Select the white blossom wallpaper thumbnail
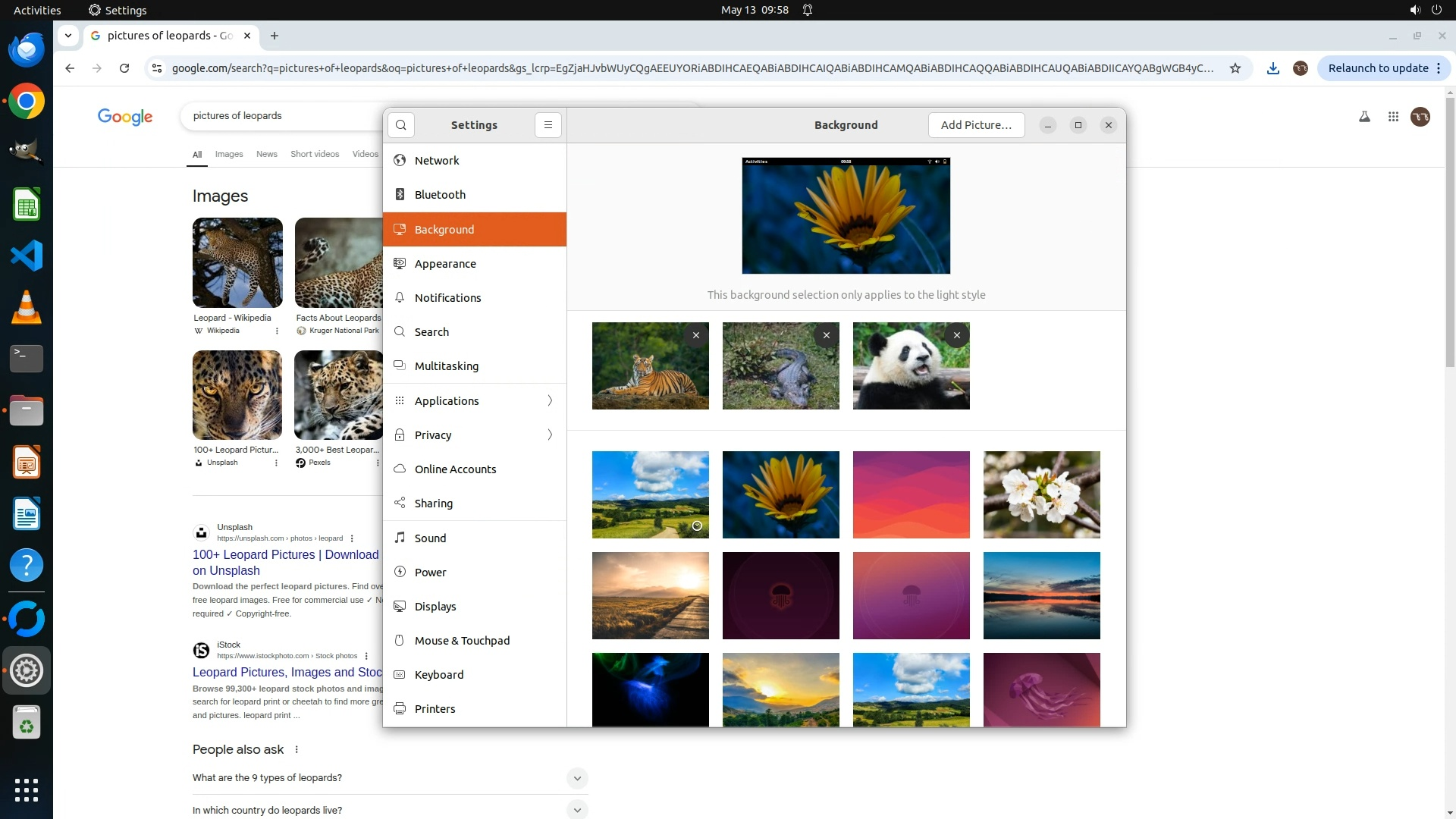Image resolution: width=1456 pixels, height=819 pixels. 1041,494
